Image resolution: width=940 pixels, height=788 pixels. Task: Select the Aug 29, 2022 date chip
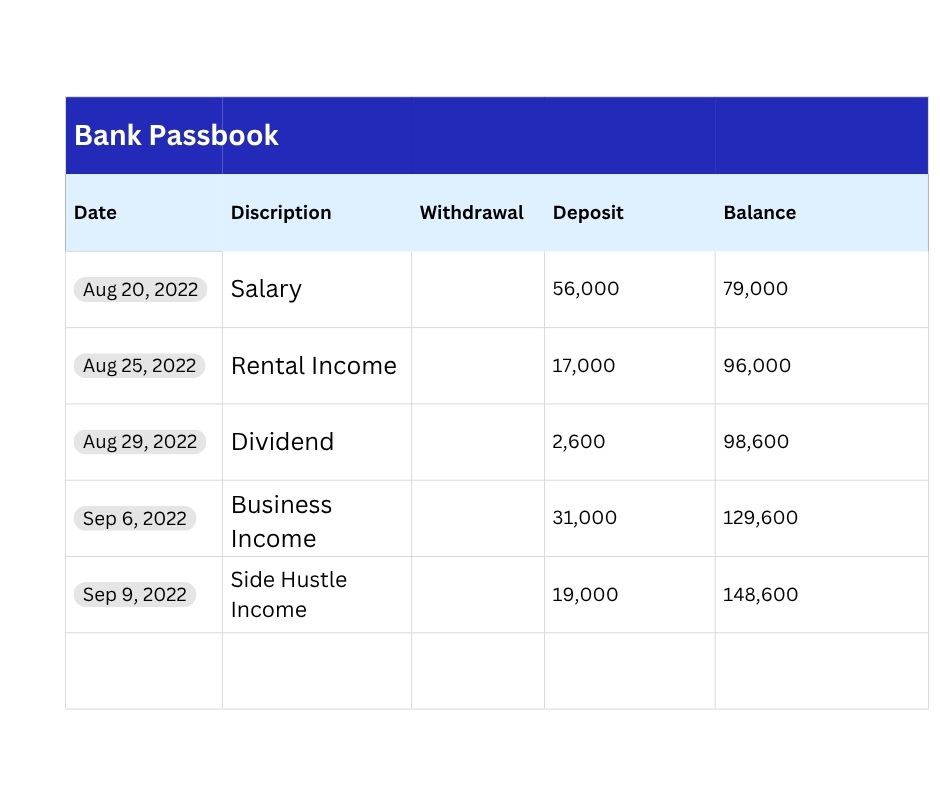(x=140, y=442)
